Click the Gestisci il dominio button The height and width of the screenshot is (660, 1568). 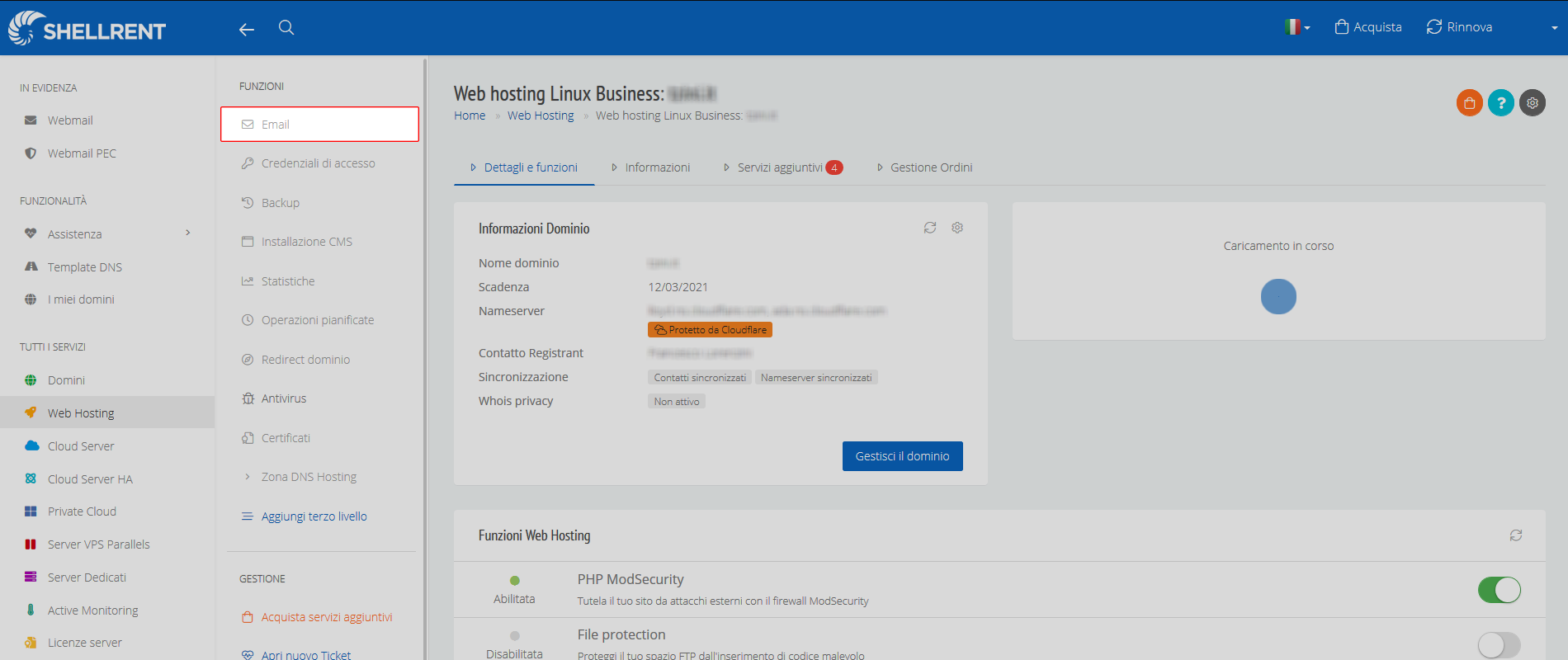[x=902, y=456]
